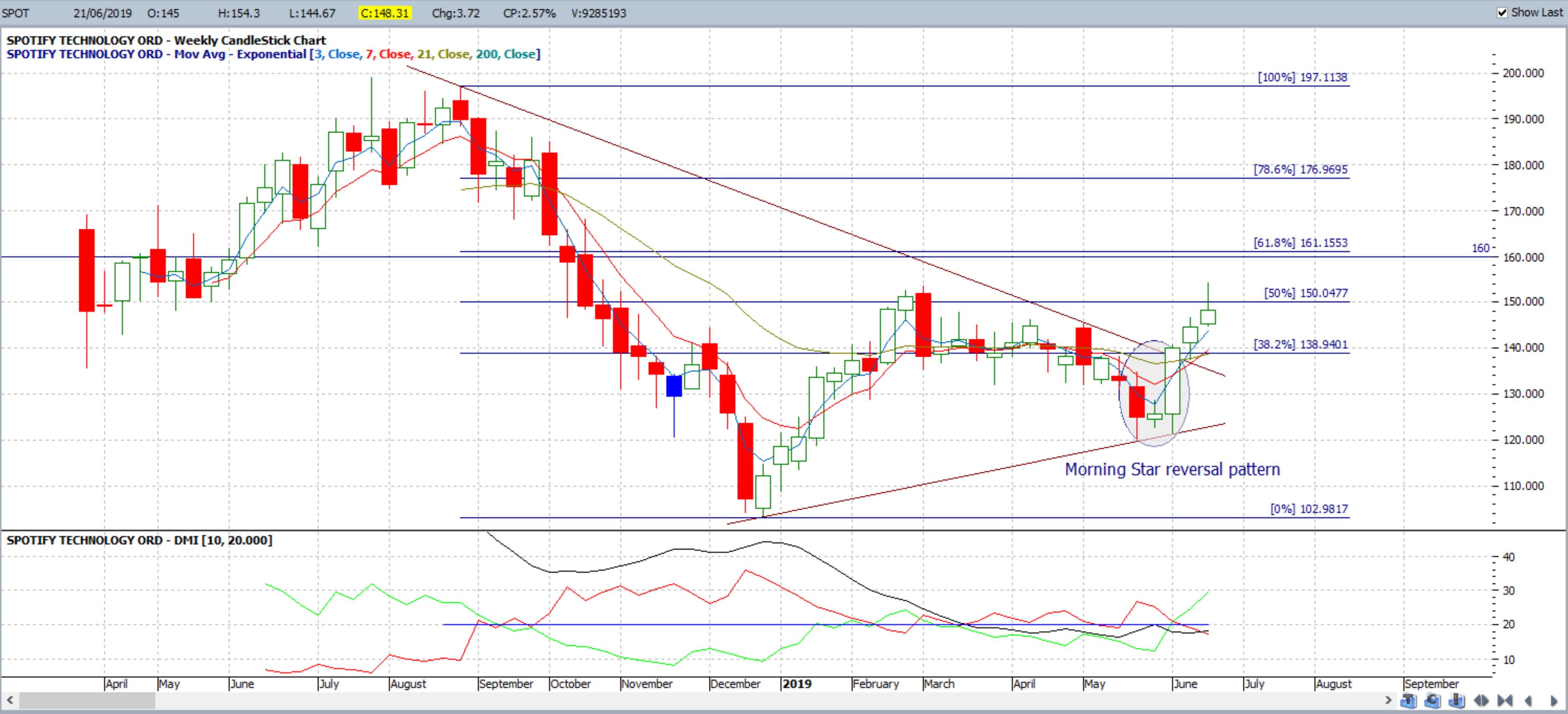
Task: Click the date 21/06/2019 in header
Action: point(102,13)
